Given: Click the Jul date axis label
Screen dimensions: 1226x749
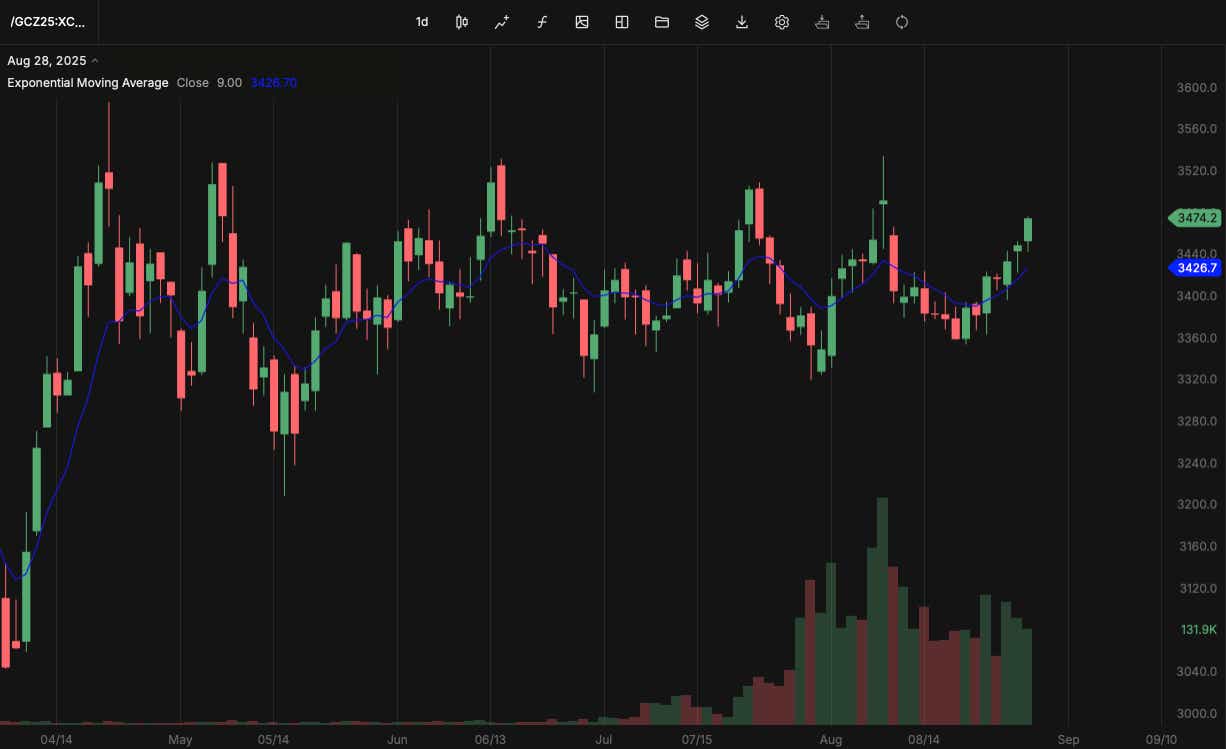Looking at the screenshot, I should coord(604,740).
